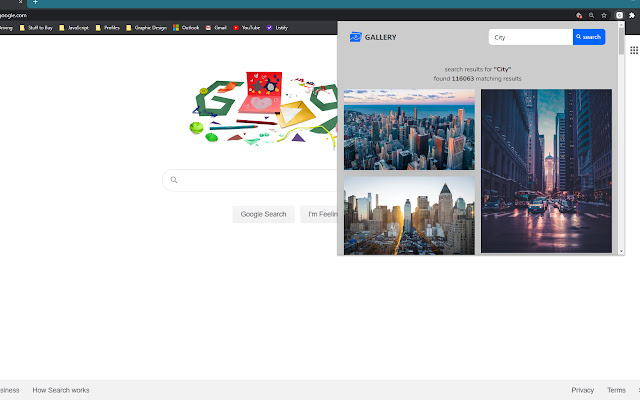Click the "found 116063 matching results" text
The width and height of the screenshot is (640, 400).
coord(478,79)
